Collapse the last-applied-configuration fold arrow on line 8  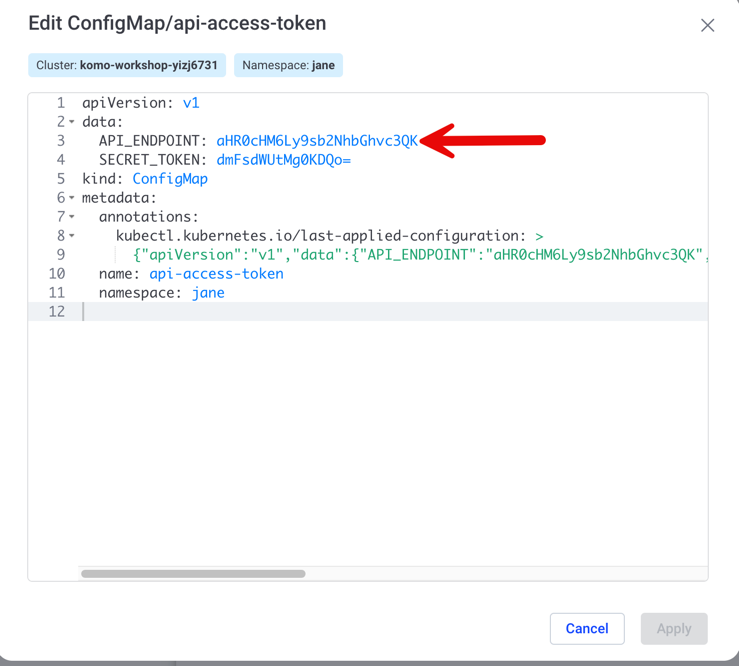[72, 235]
